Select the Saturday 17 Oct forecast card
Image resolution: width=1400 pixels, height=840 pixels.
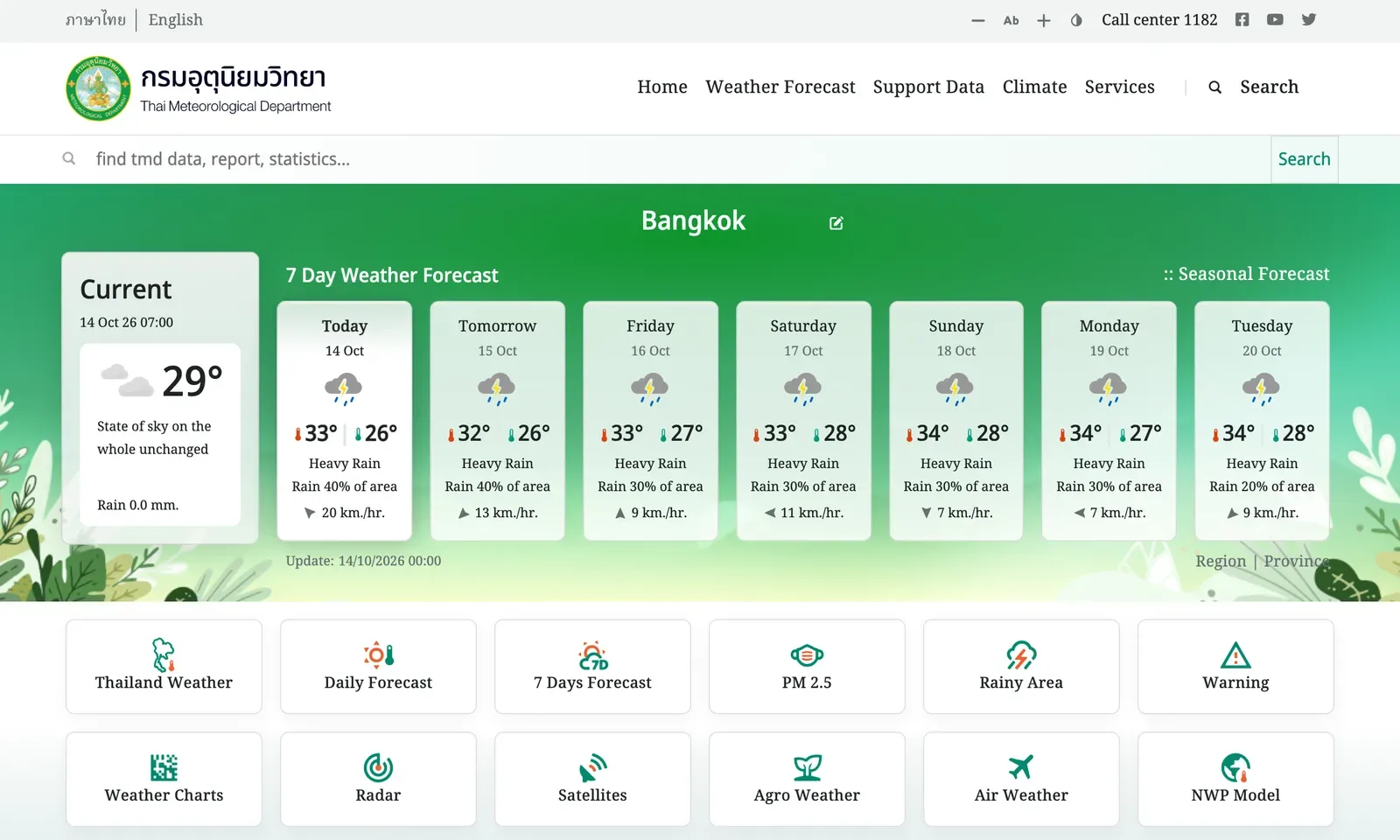pos(803,421)
